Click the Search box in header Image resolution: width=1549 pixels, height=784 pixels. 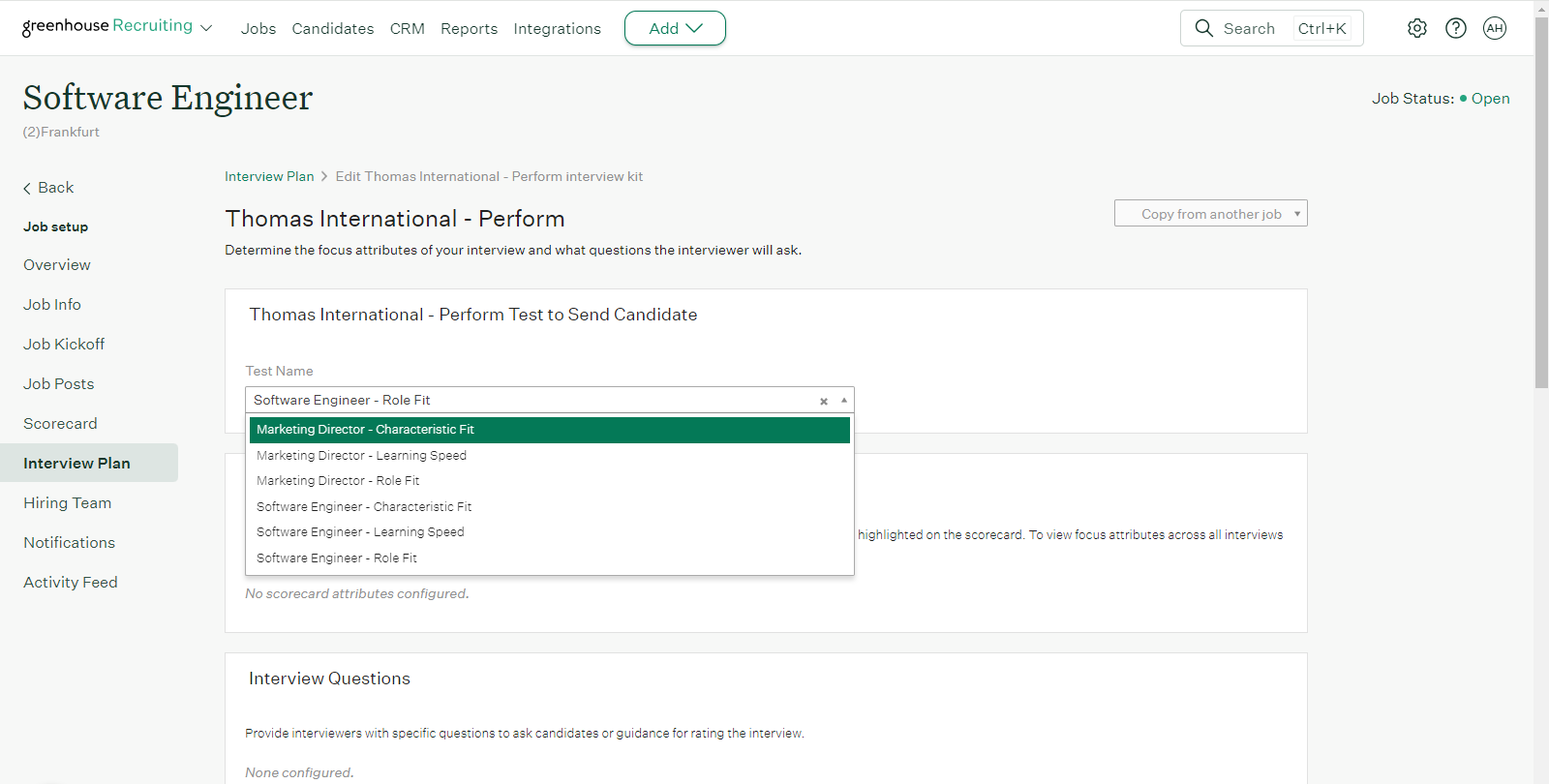coord(1271,28)
